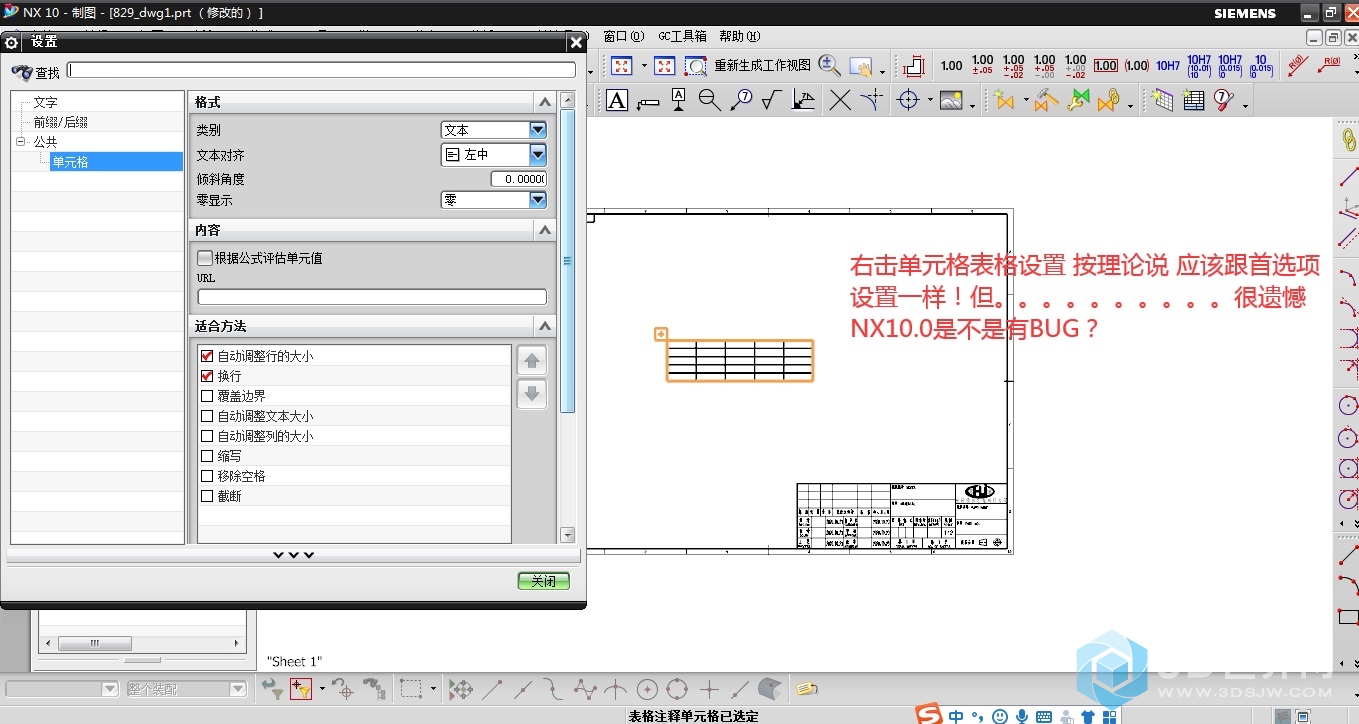Viewport: 1359px width, 724px height.
Task: Toggle the '换行' checkbox
Action: pyautogui.click(x=207, y=376)
